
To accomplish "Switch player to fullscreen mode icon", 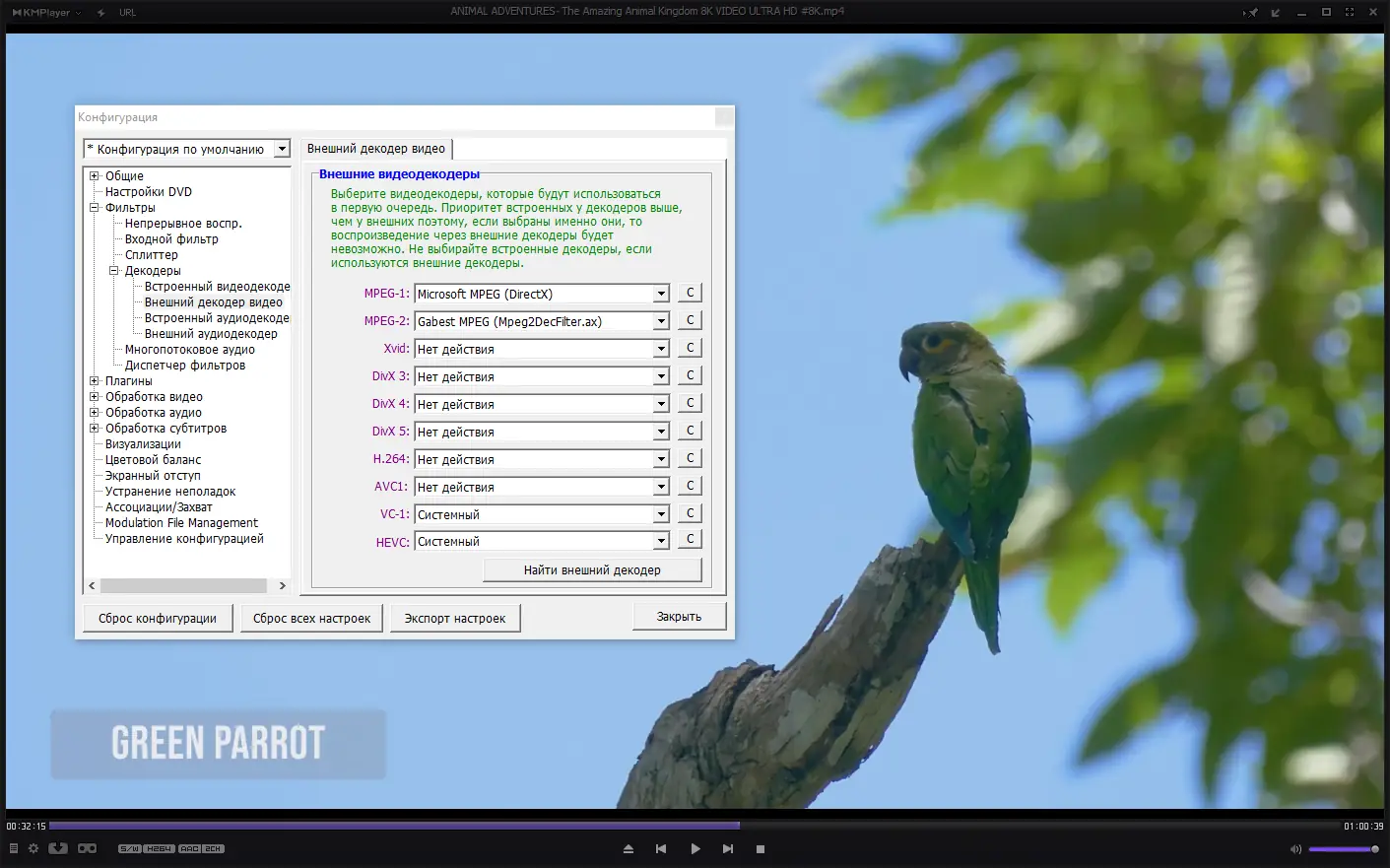I will click(x=1350, y=12).
